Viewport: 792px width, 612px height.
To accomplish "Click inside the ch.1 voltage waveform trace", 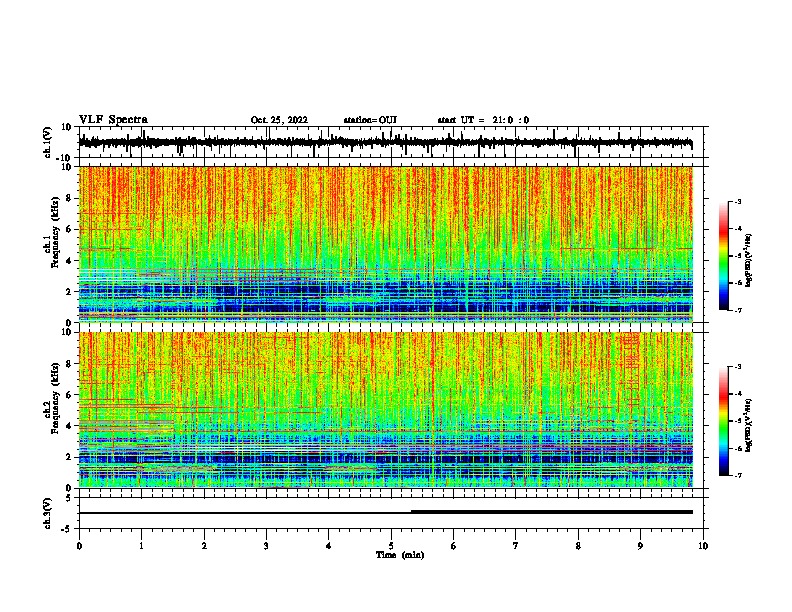I will pyautogui.click(x=385, y=142).
